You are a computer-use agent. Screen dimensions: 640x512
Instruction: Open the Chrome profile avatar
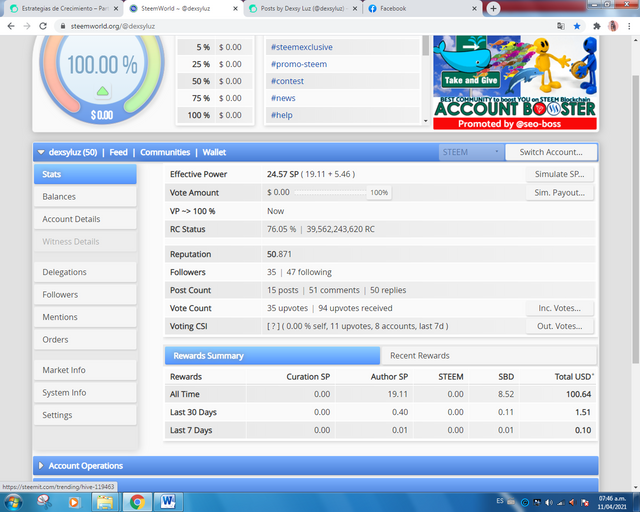click(613, 26)
